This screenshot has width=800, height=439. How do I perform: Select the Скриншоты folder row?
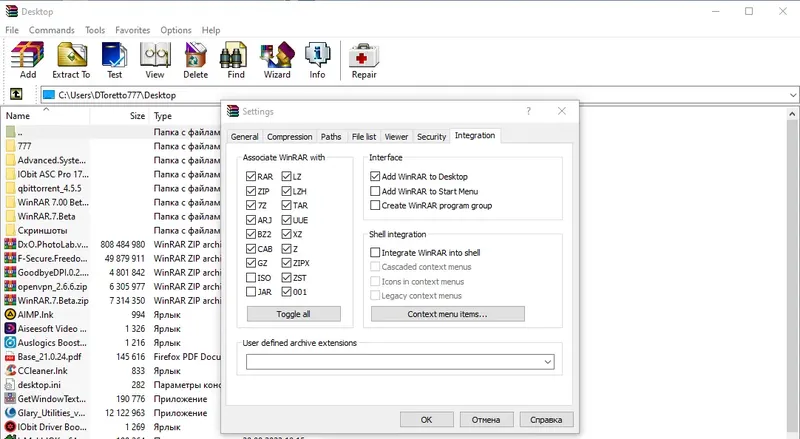[x=112, y=230]
